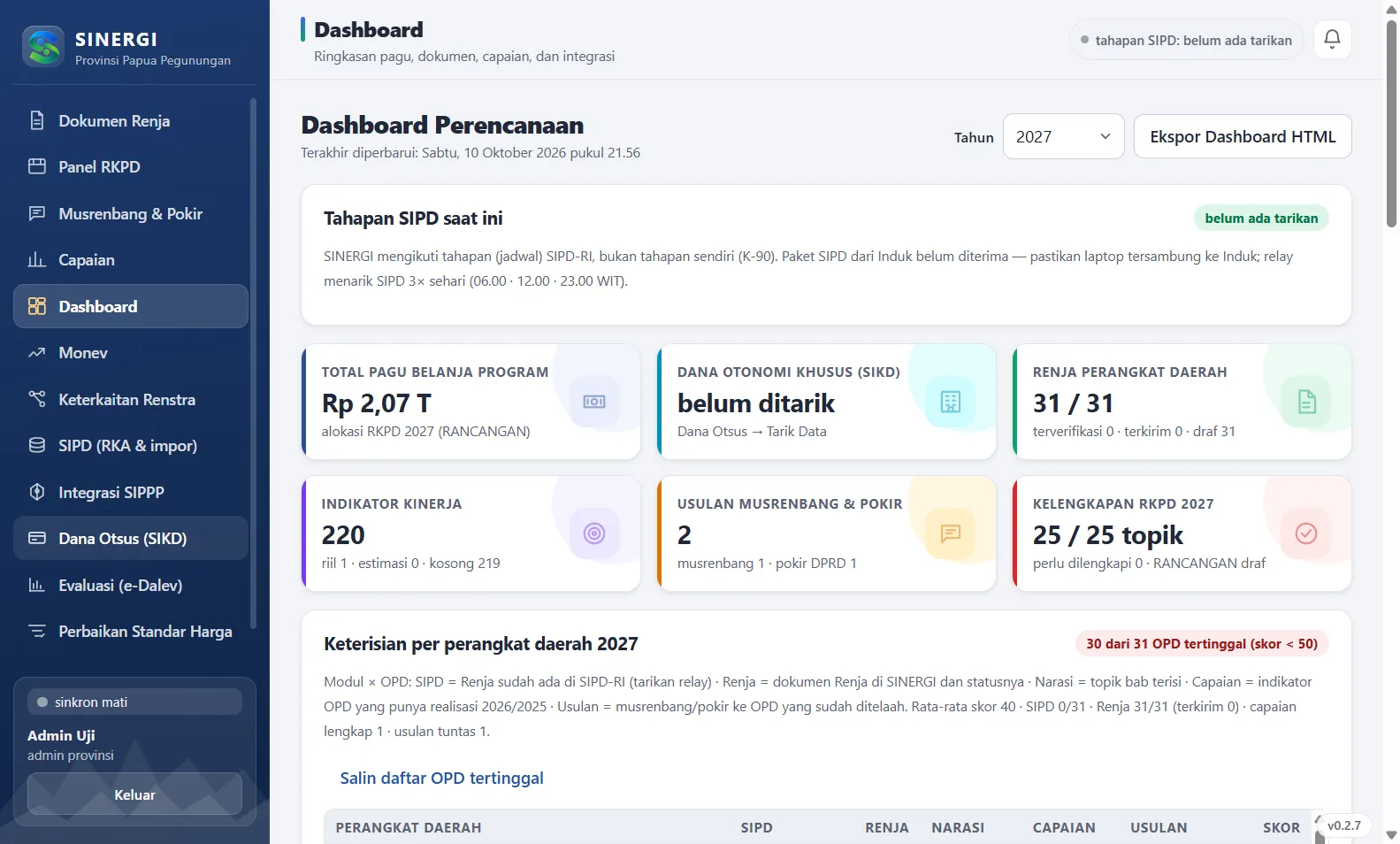Click the Dana Otsus card icon in sidebar
Viewport: 1400px width, 844px height.
[x=37, y=538]
